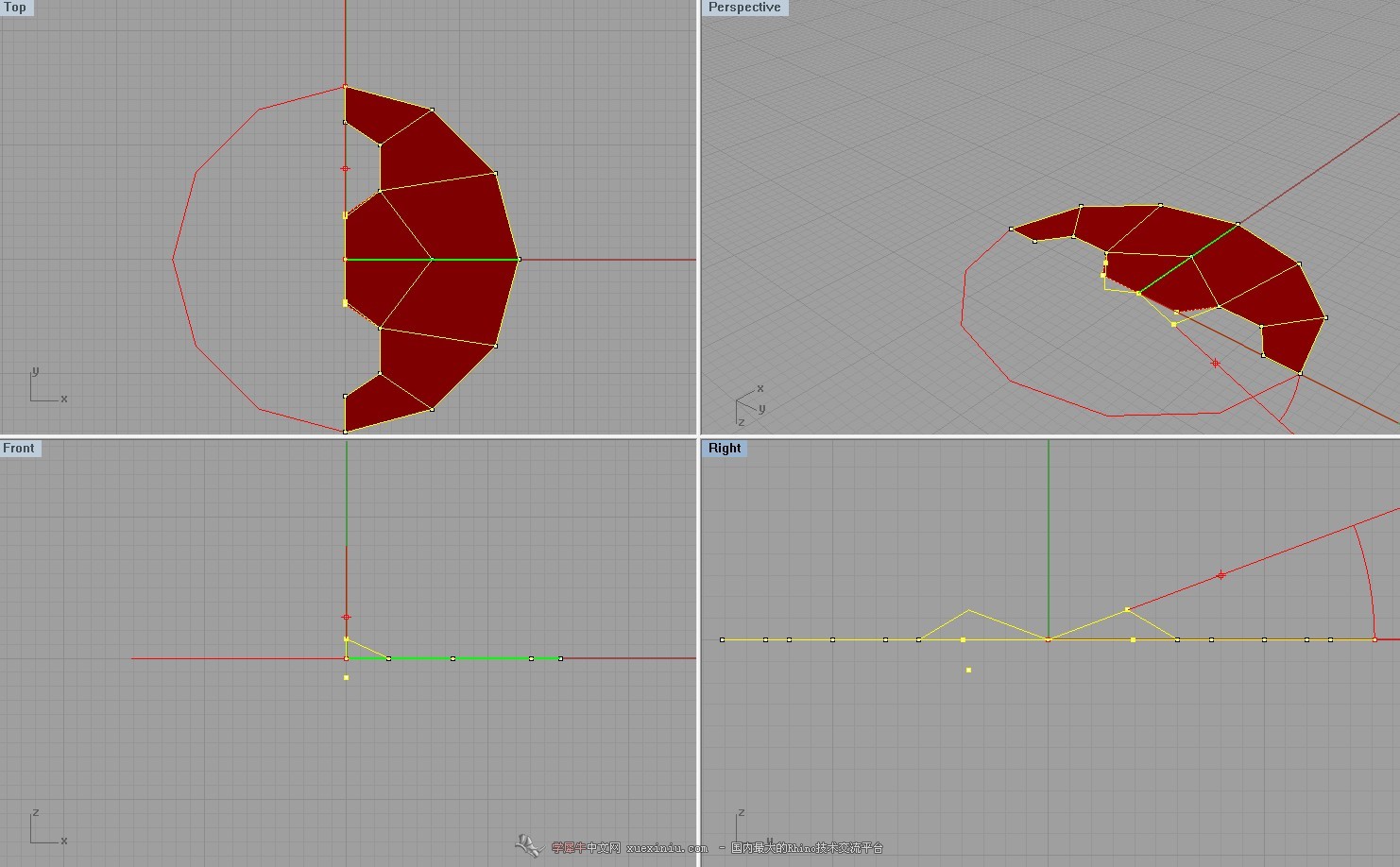
Task: Select the red cross point in Right viewport
Action: point(1221,575)
